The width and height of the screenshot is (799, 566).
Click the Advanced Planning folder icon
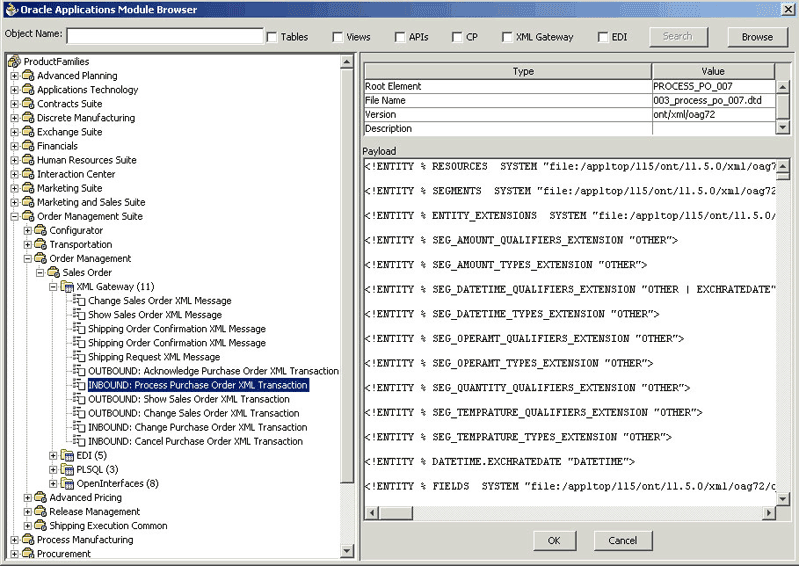tap(28, 75)
